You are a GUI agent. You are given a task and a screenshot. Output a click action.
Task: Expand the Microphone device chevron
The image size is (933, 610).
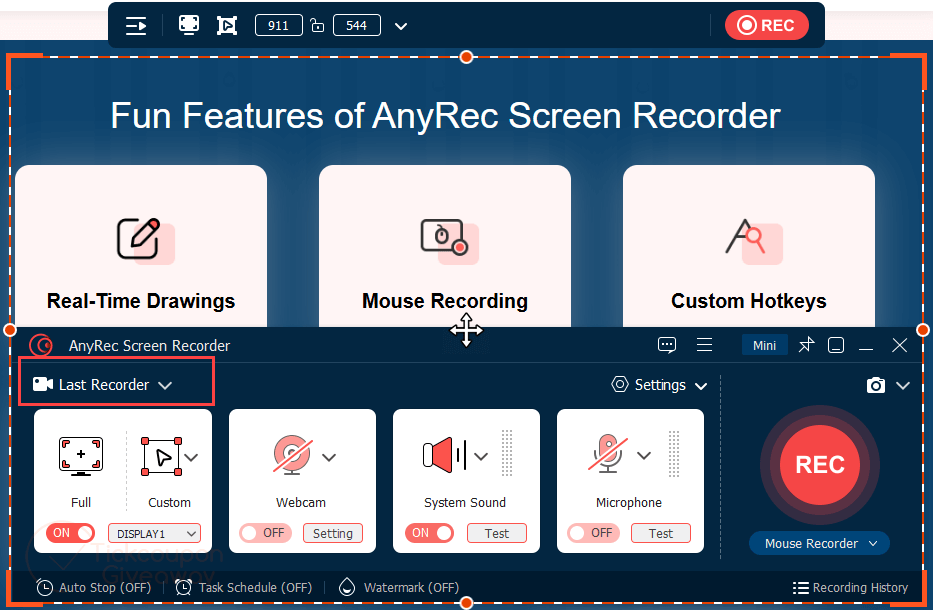pos(644,456)
